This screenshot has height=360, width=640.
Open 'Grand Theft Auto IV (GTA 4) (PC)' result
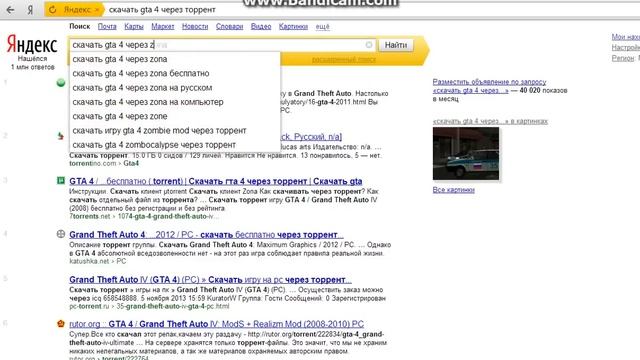[210, 280]
